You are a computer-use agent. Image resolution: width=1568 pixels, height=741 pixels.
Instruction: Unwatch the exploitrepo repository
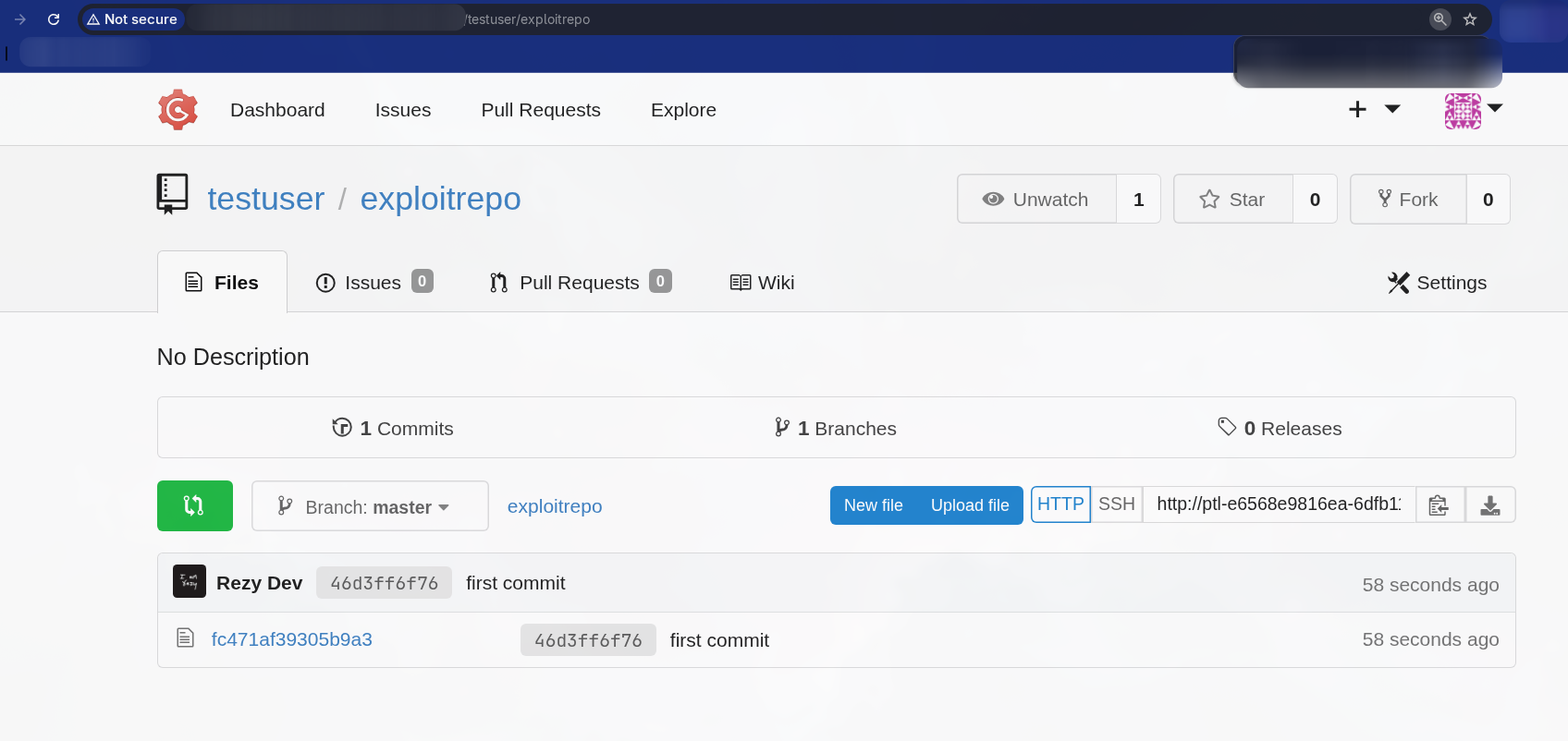point(1036,200)
